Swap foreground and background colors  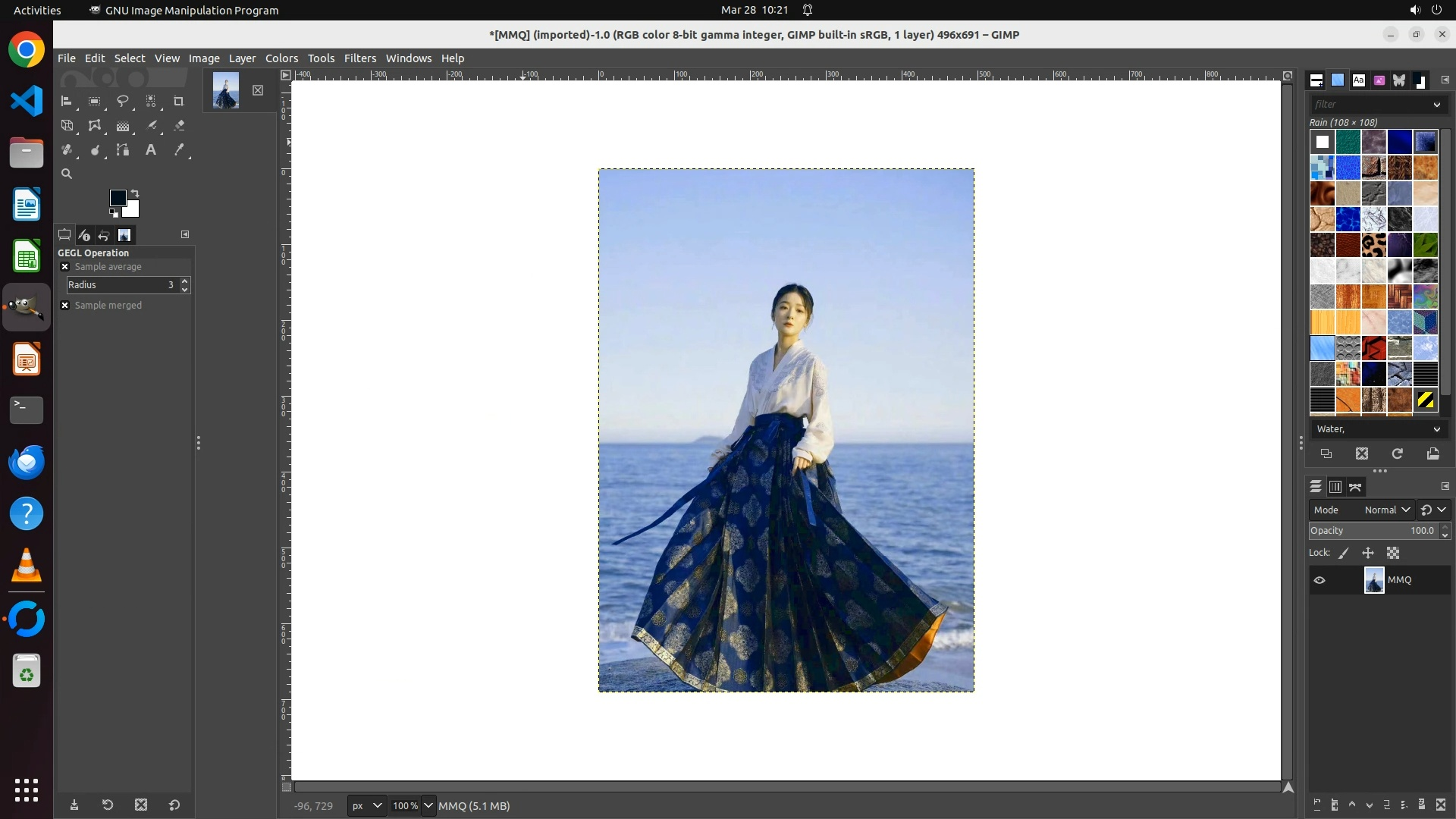(x=135, y=193)
